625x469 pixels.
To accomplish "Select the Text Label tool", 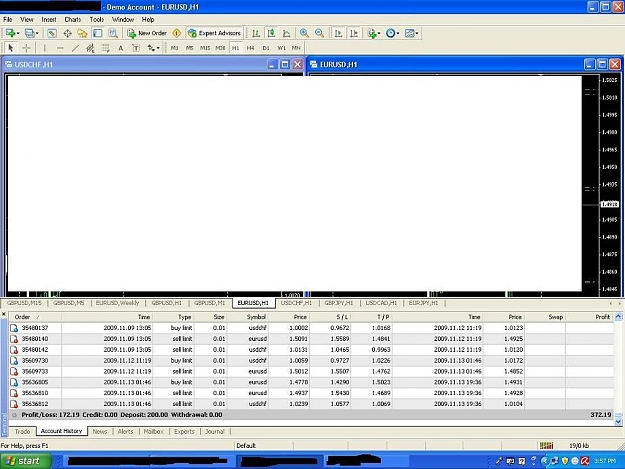I will (x=136, y=48).
